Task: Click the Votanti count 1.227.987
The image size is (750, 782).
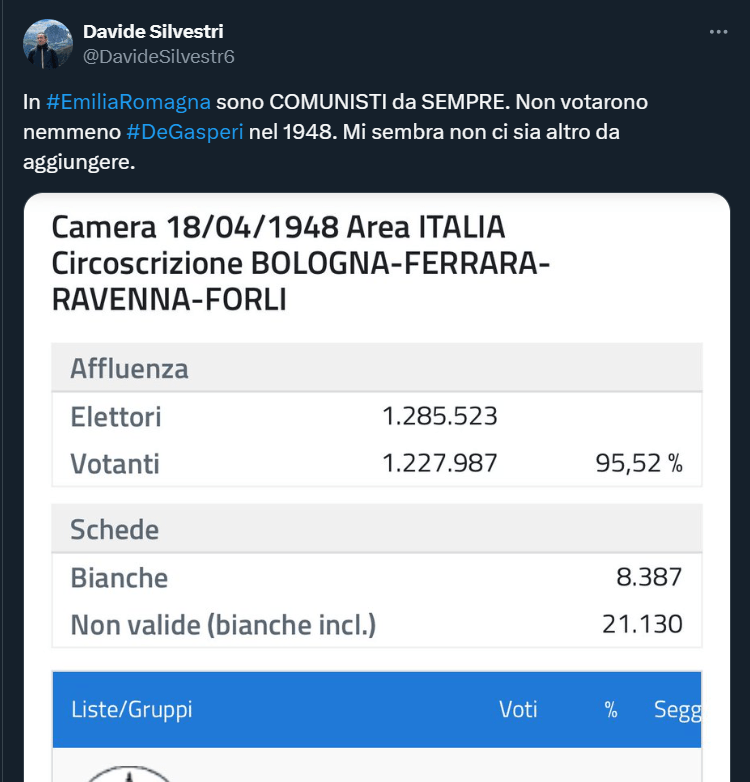Action: click(x=439, y=463)
